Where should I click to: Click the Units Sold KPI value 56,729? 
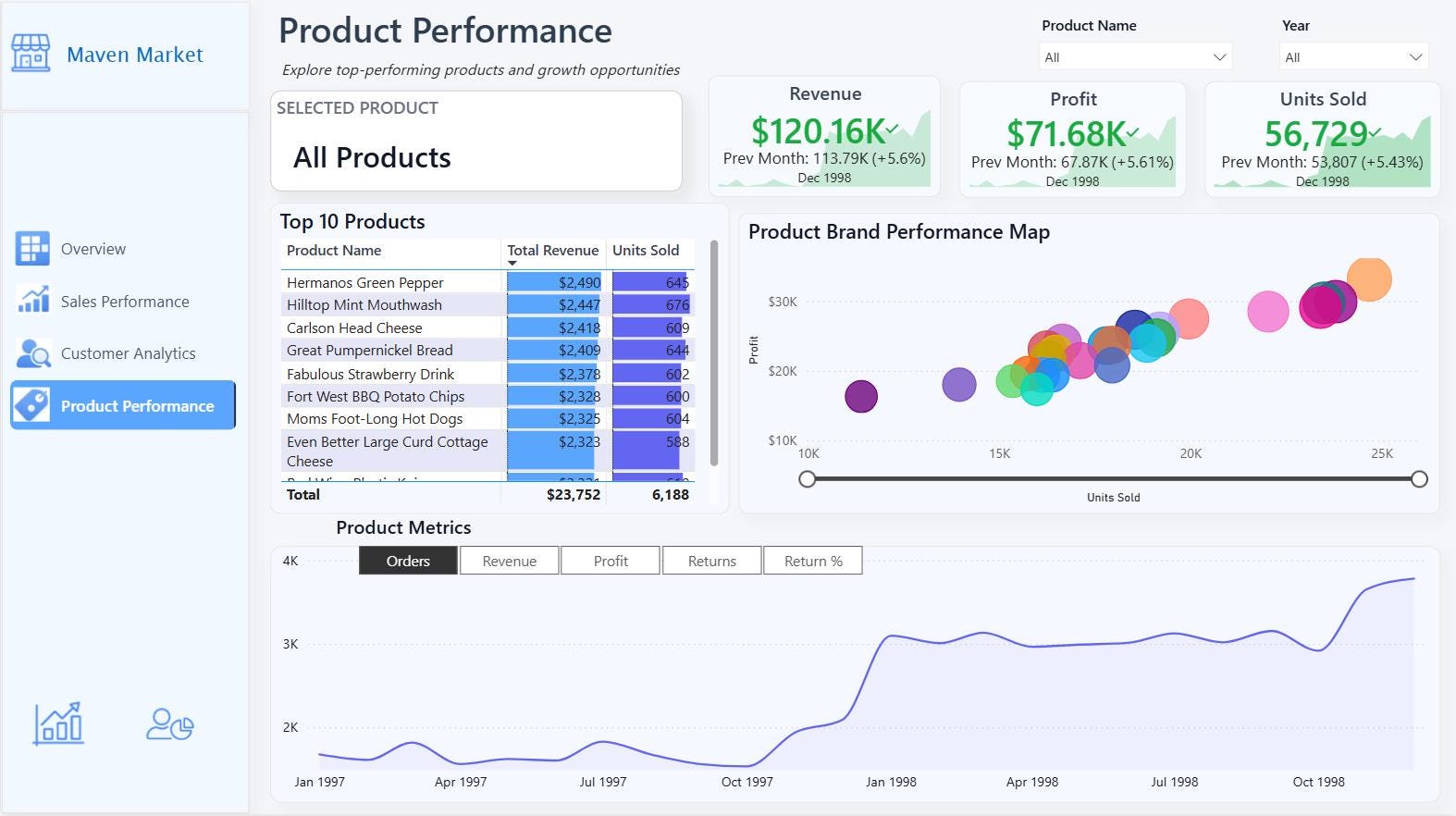[1316, 134]
